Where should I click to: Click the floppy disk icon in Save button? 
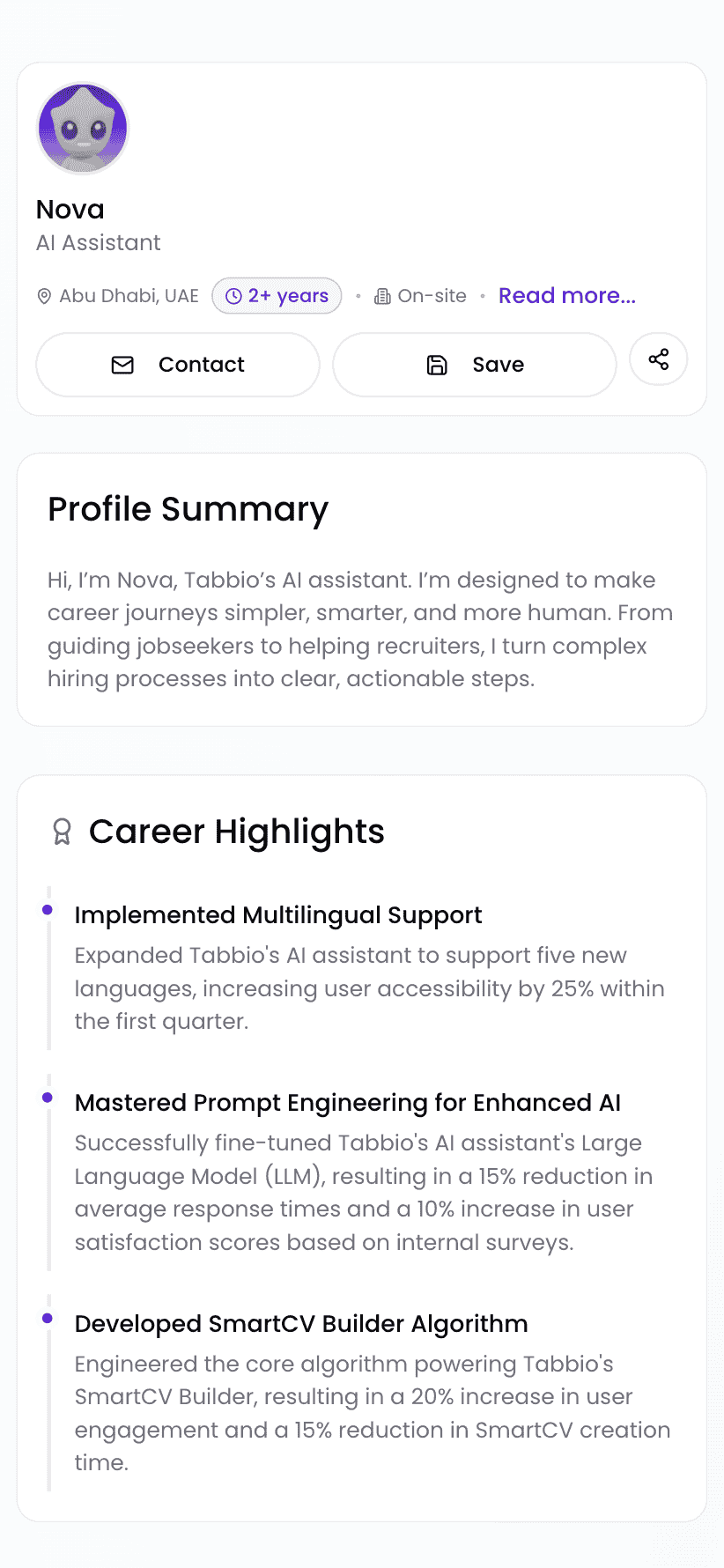click(437, 365)
